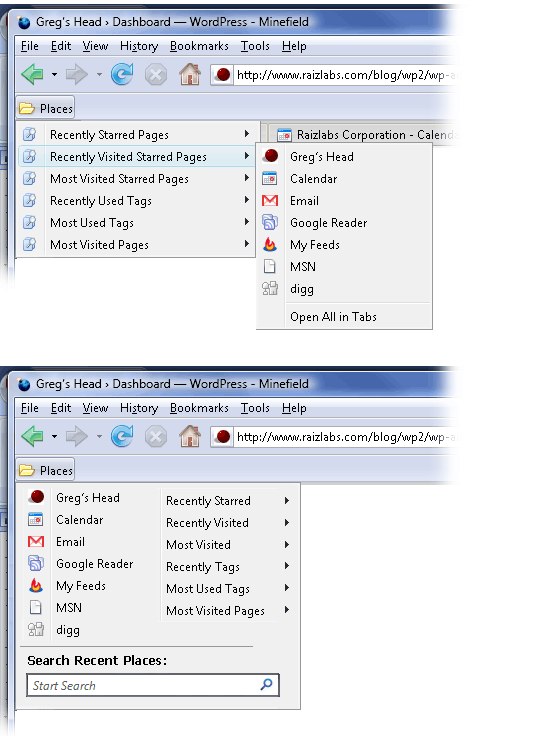Image resolution: width=546 pixels, height=744 pixels.
Task: Click Google Reader icon in top submenu
Action: pos(270,223)
